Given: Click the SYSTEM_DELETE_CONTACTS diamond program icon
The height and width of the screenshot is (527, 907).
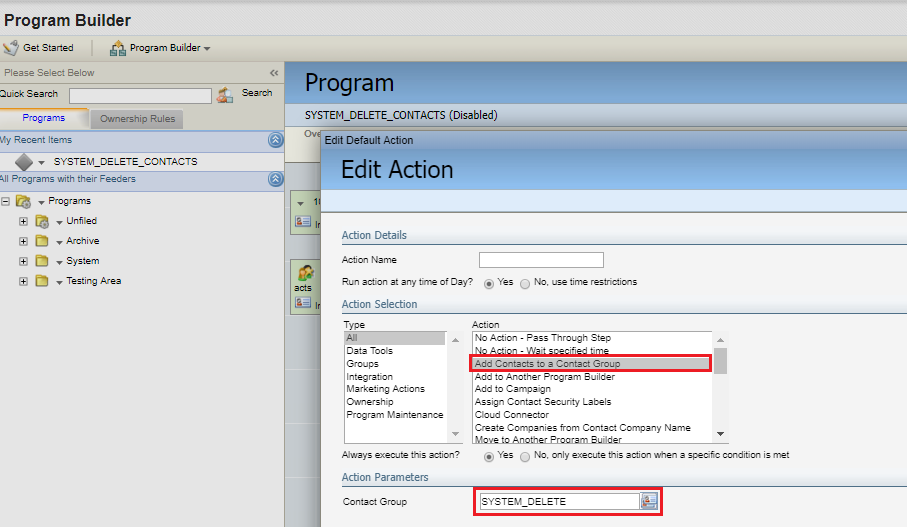Looking at the screenshot, I should click(x=24, y=162).
